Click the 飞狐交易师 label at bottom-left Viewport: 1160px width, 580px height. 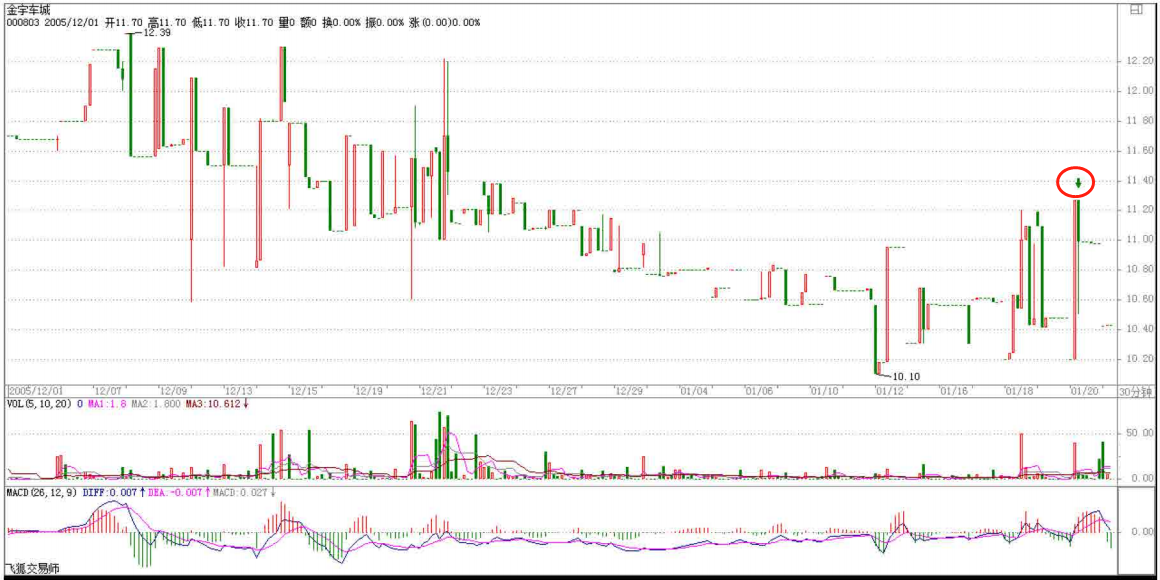(33, 569)
